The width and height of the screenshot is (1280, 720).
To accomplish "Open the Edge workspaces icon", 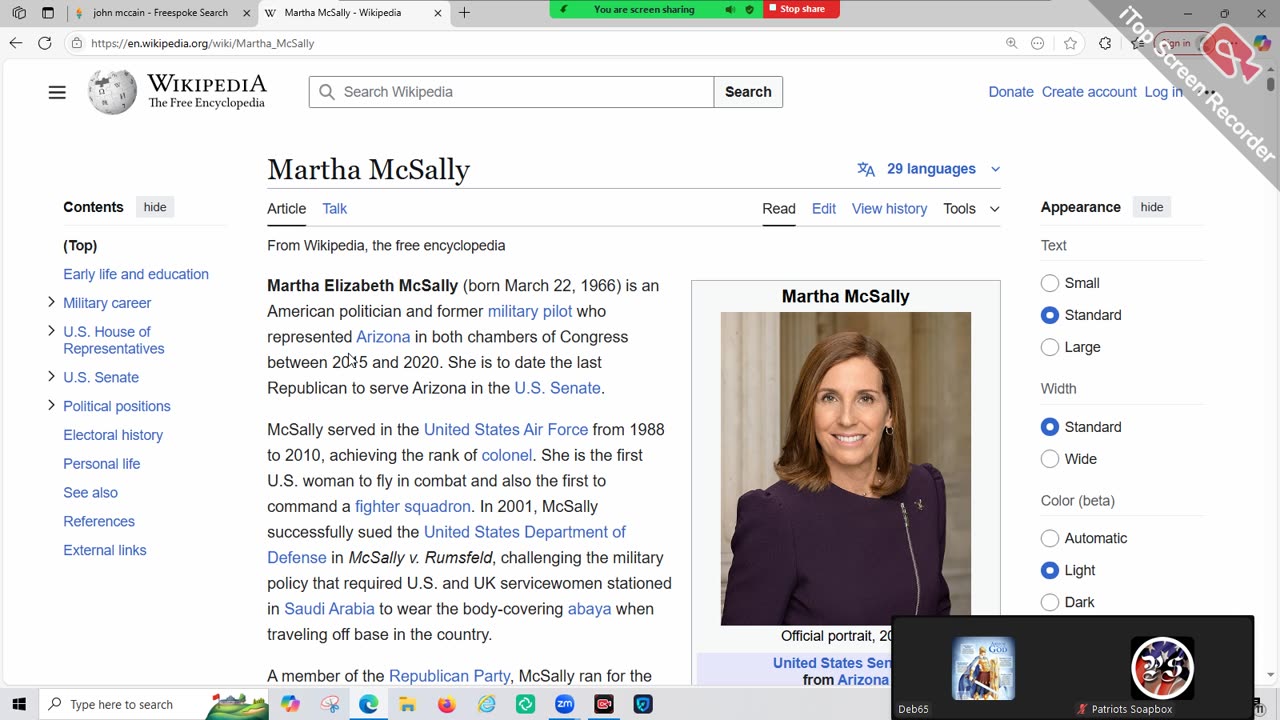I will point(18,13).
